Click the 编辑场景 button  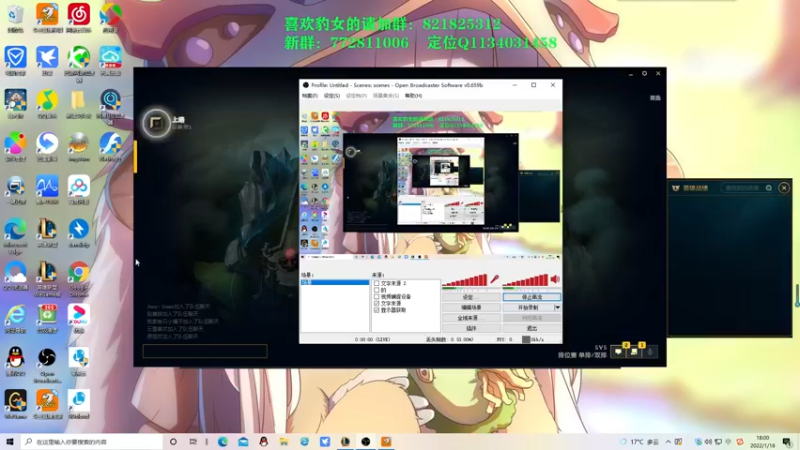[x=471, y=308]
